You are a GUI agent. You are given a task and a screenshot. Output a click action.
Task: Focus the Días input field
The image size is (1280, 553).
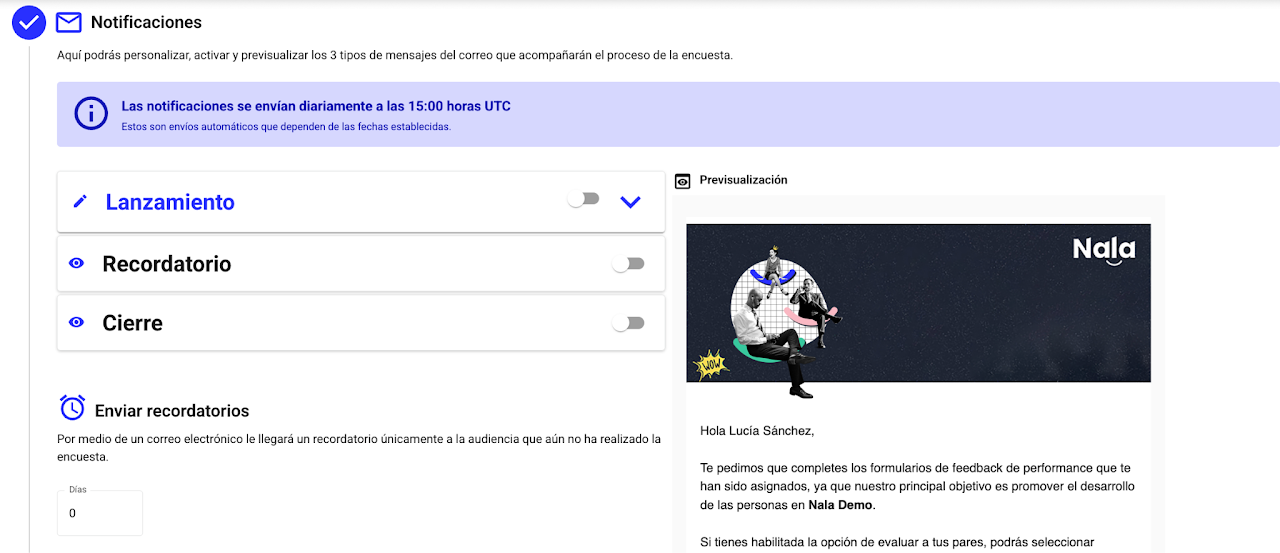point(100,514)
